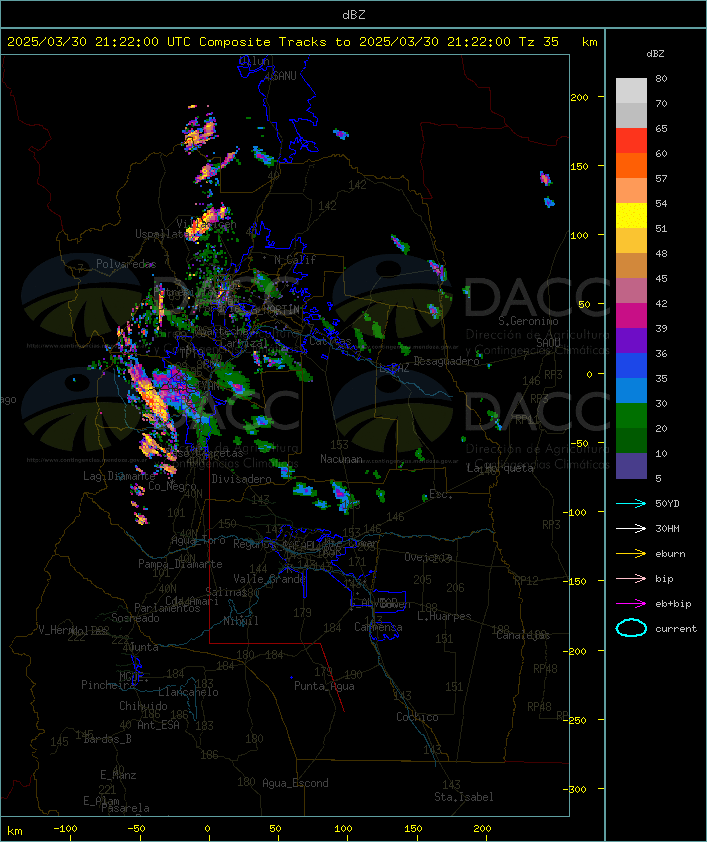The image size is (707, 842).
Task: Click the -250 tick on vertical axis
Action: tap(577, 720)
